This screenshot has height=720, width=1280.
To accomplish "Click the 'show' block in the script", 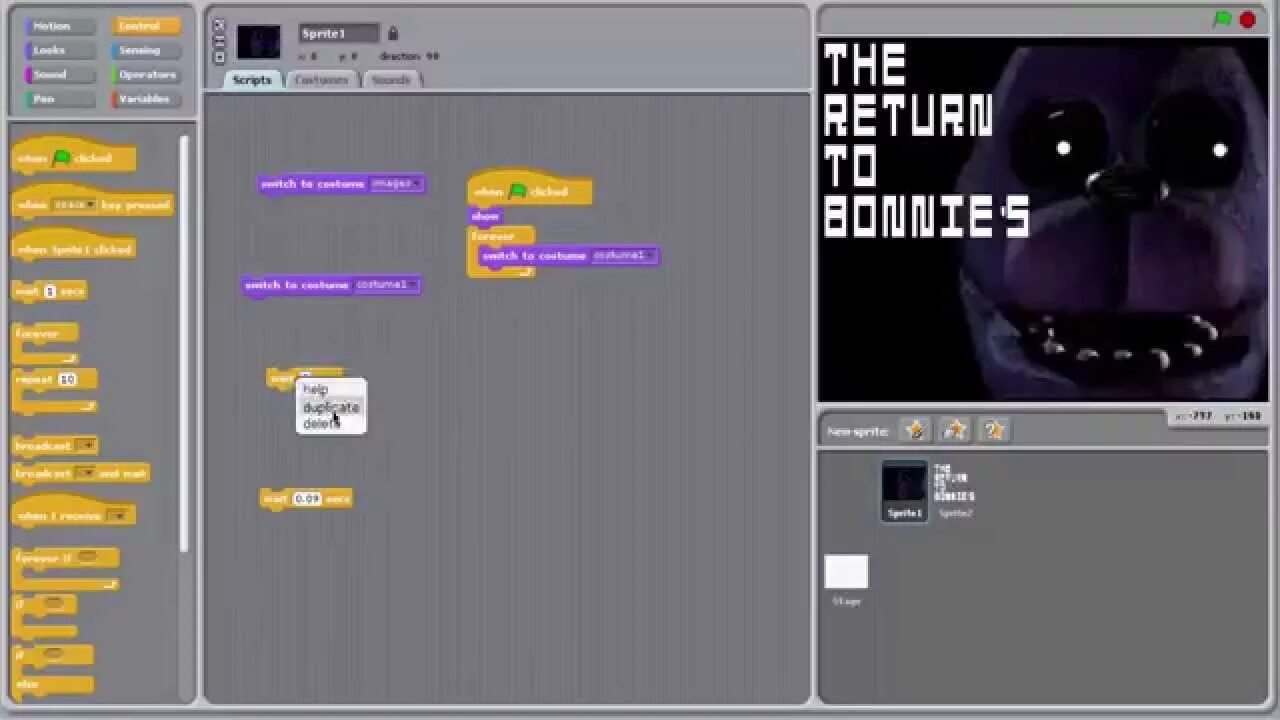I will [x=485, y=216].
